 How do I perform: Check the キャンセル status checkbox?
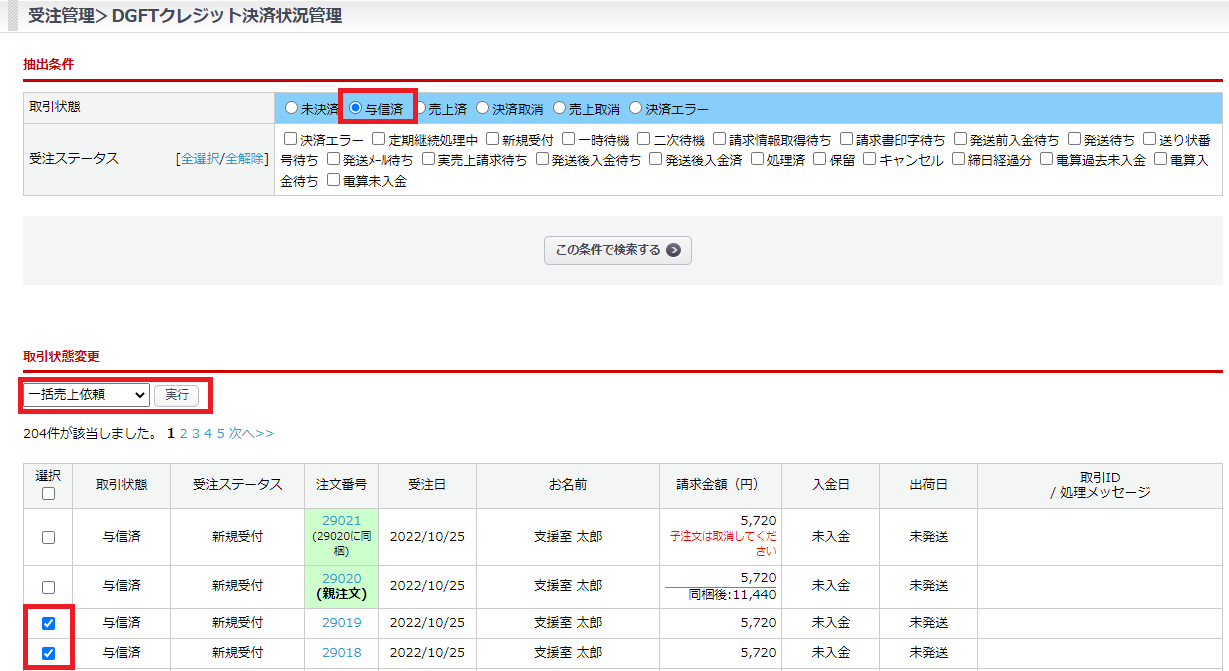point(870,159)
